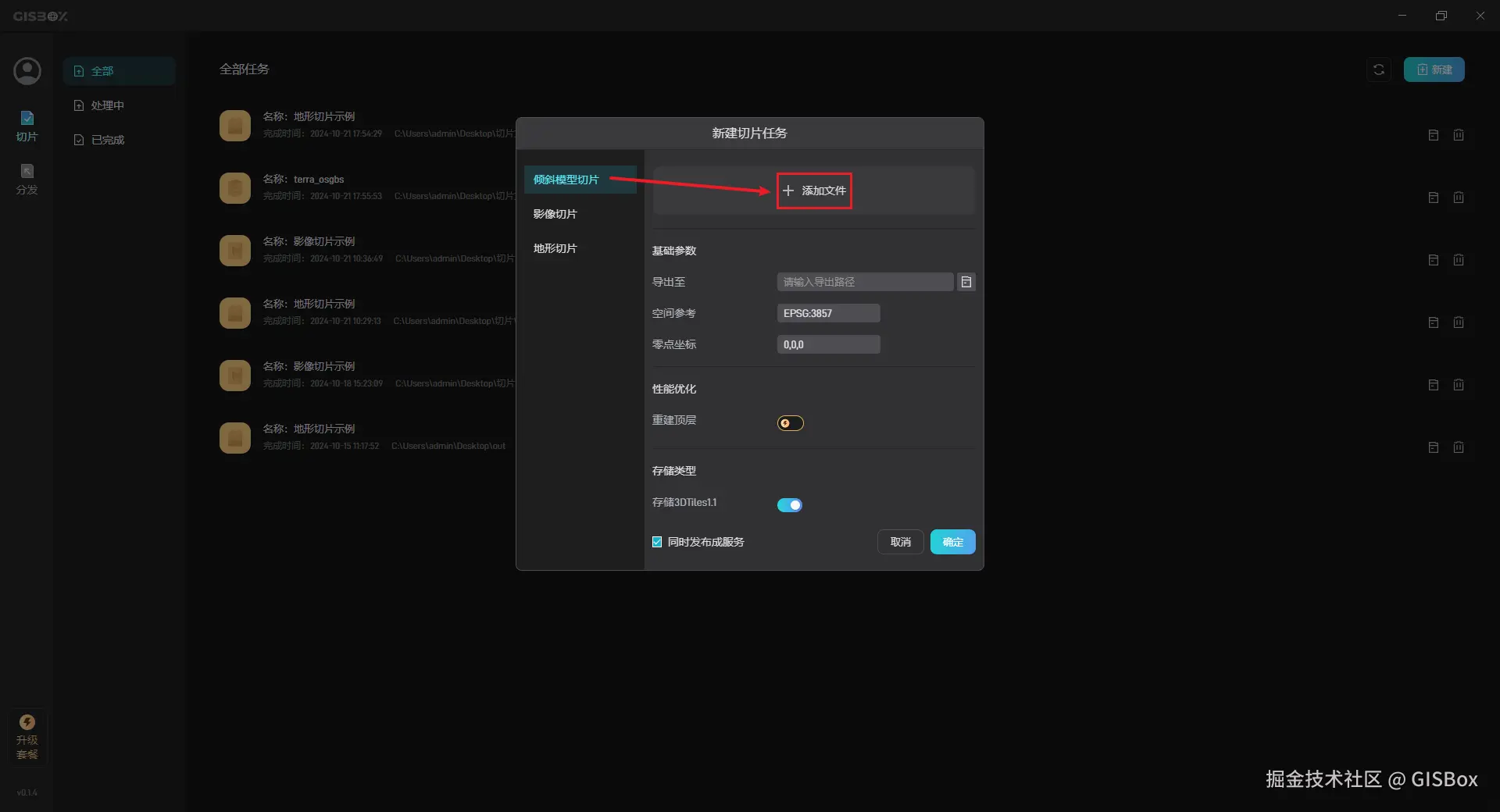
Task: Open the 升级套餐 upgrade plan
Action: (27, 736)
